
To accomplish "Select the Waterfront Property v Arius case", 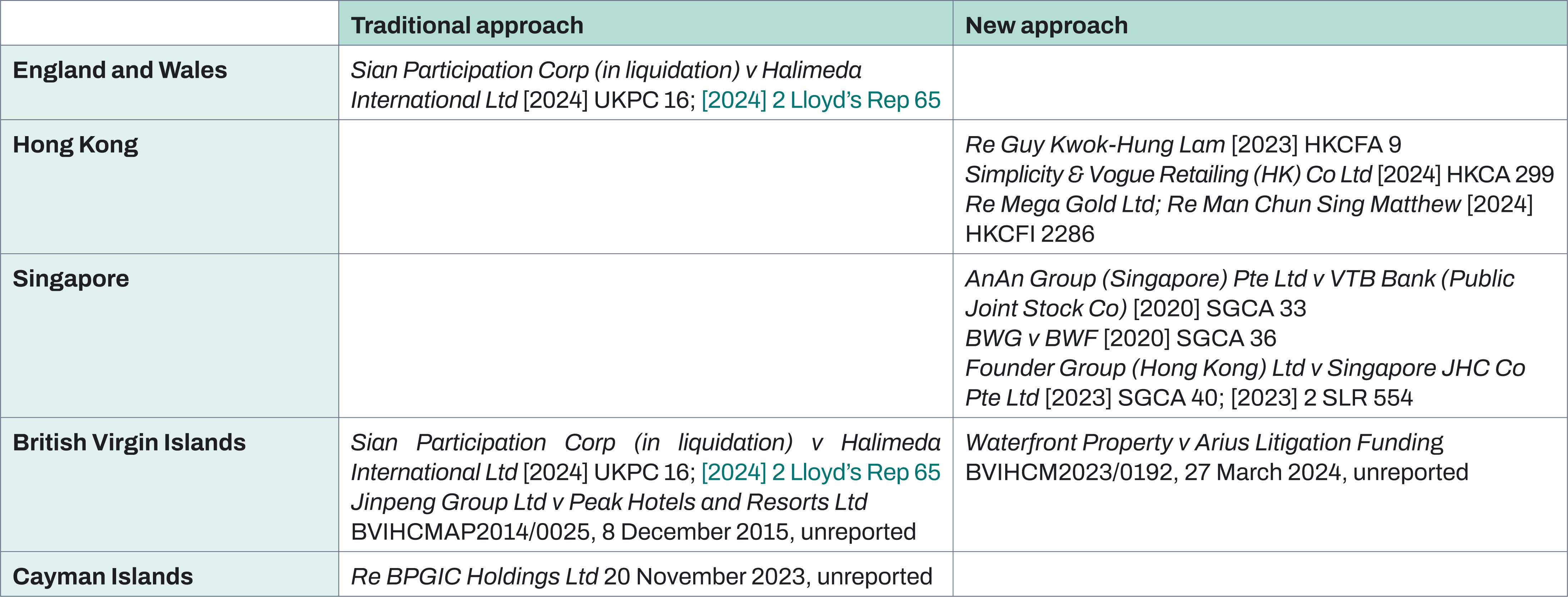I will tap(1216, 458).
